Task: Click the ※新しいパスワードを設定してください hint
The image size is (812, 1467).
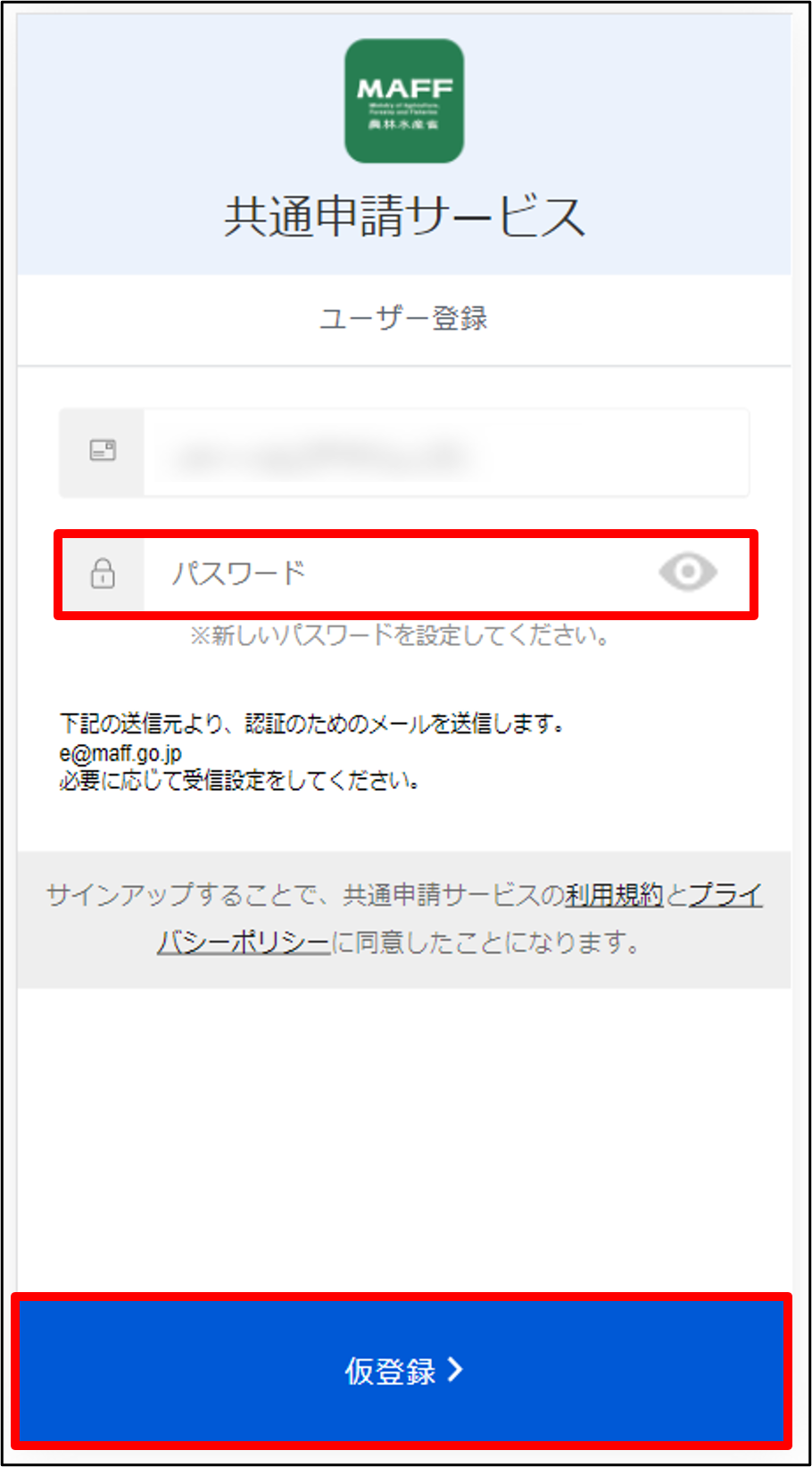Action: pyautogui.click(x=399, y=635)
